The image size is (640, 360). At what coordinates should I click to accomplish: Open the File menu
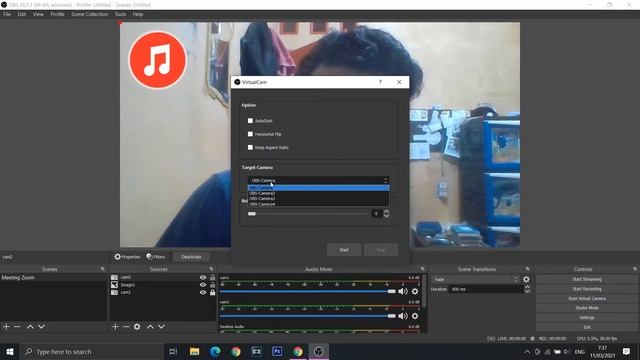[x=7, y=14]
